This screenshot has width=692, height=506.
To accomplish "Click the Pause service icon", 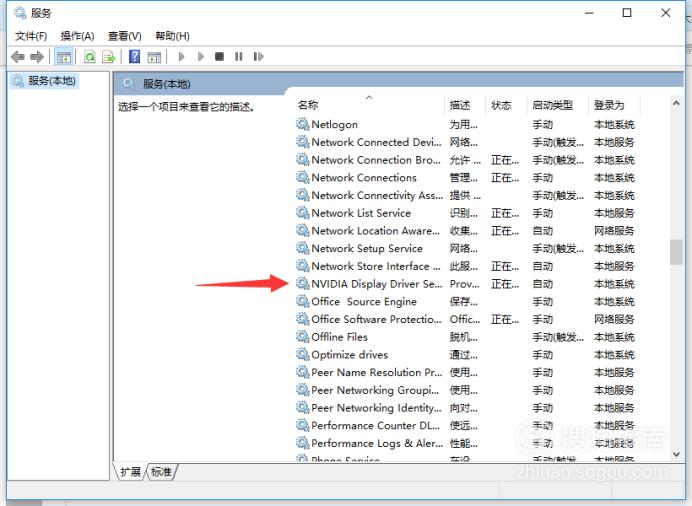I will pos(239,56).
